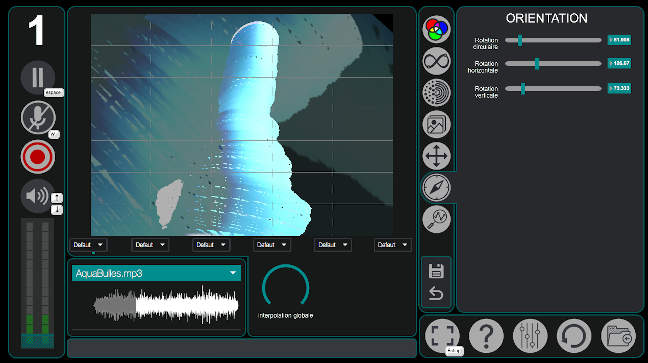Open the AquaBulles.mp3 track dropdown

tap(156, 273)
